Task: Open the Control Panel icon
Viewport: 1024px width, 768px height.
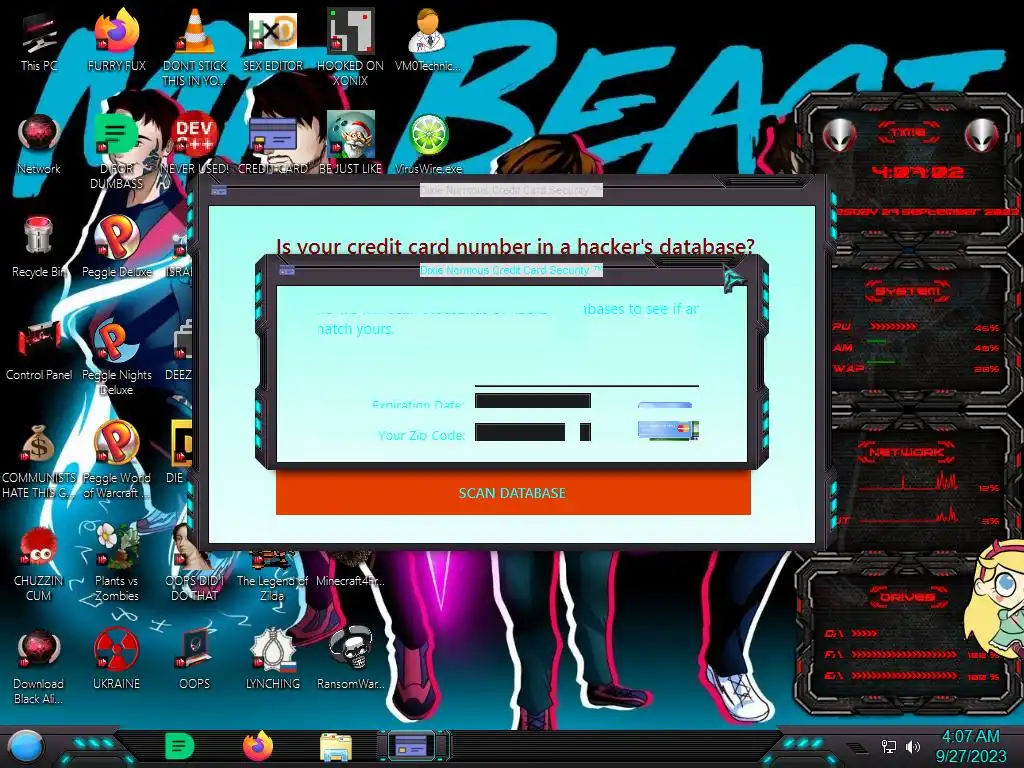Action: [x=39, y=350]
